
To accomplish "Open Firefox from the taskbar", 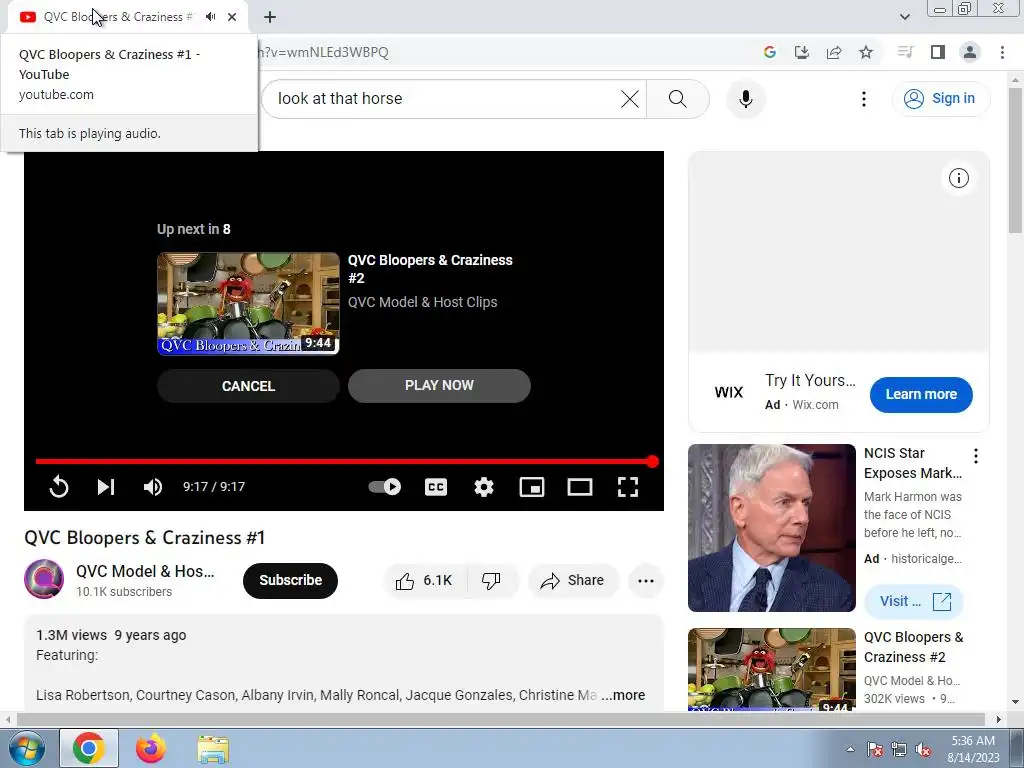I will [150, 748].
